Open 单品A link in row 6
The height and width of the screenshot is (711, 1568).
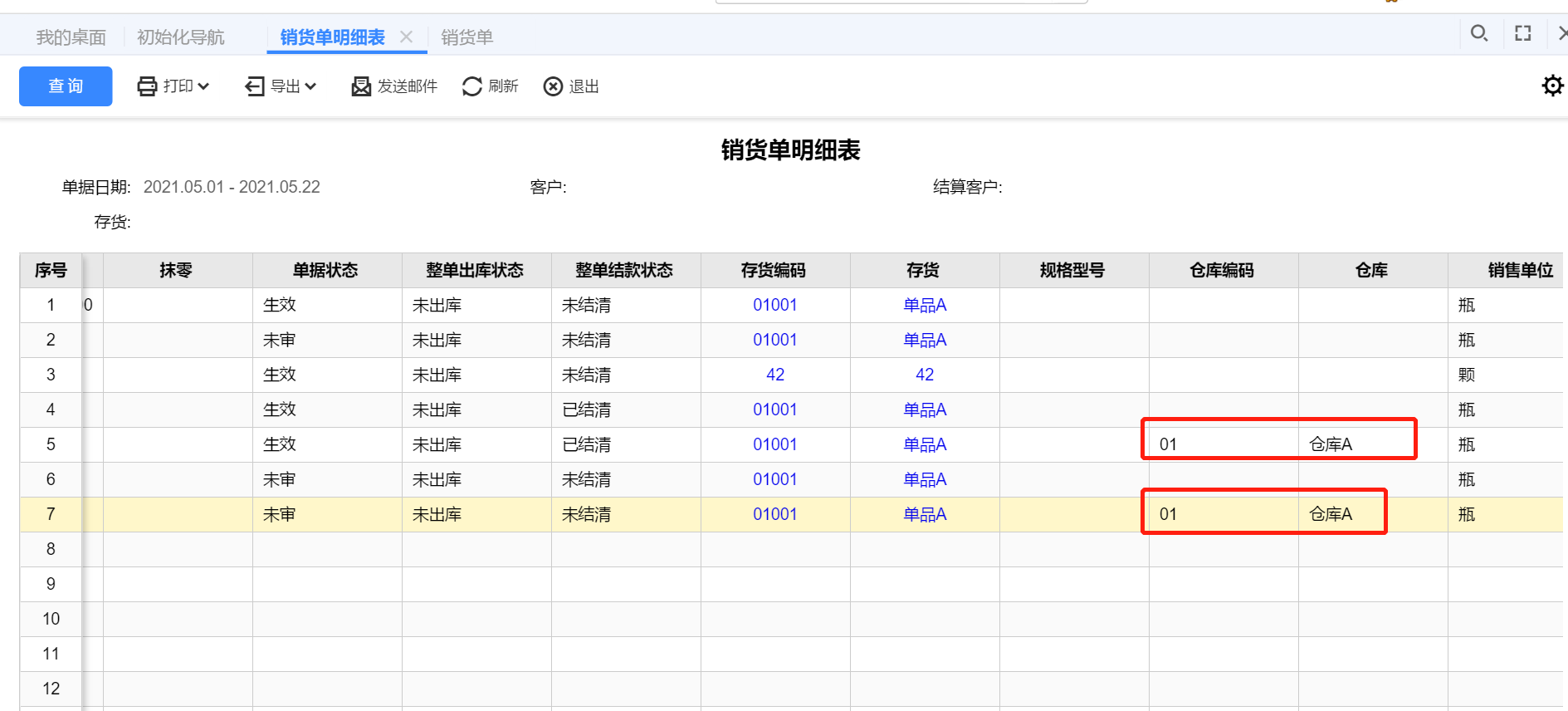pos(925,479)
